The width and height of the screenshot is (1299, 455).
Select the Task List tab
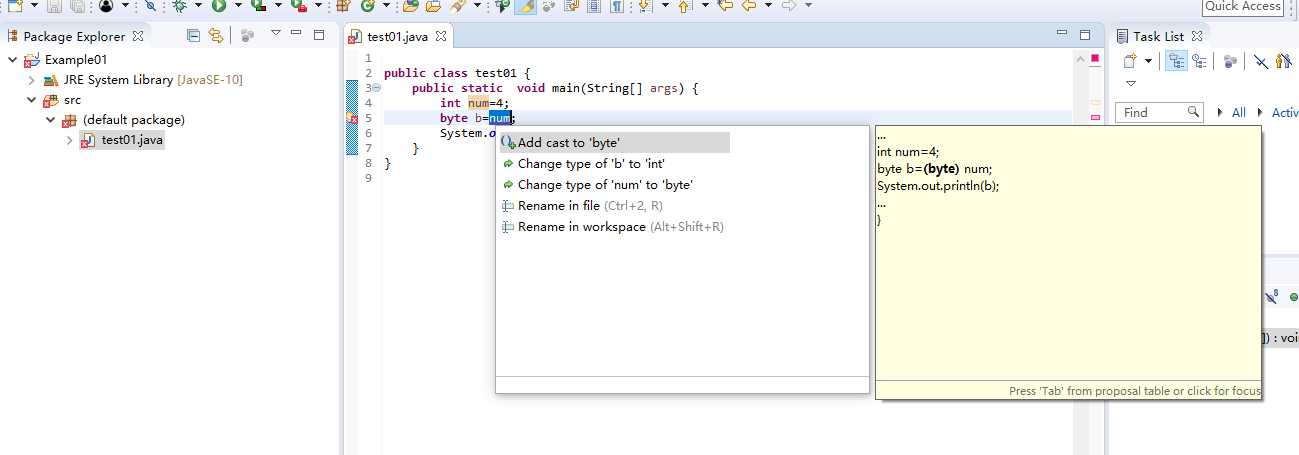click(1158, 36)
